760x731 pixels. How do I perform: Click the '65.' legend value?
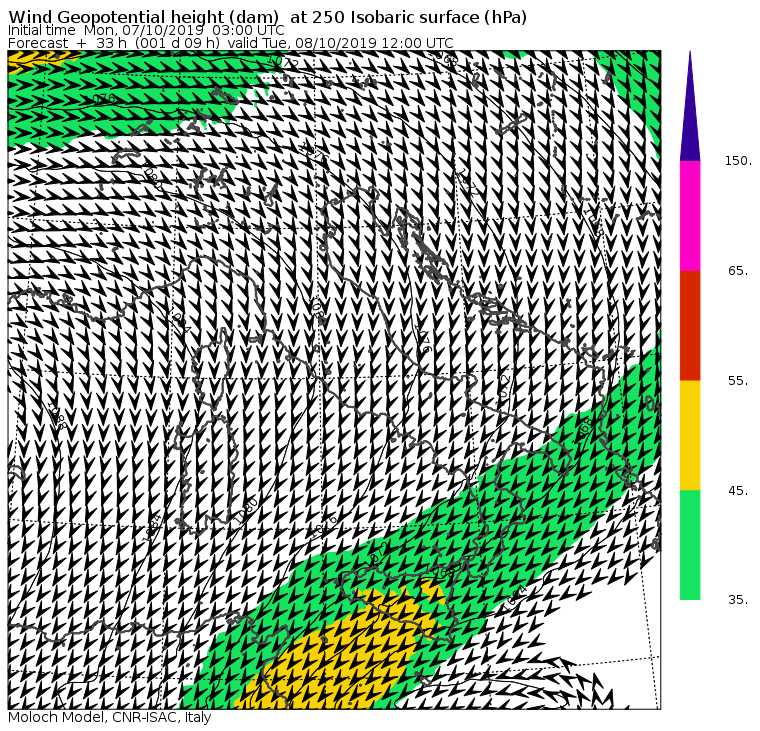pos(738,271)
